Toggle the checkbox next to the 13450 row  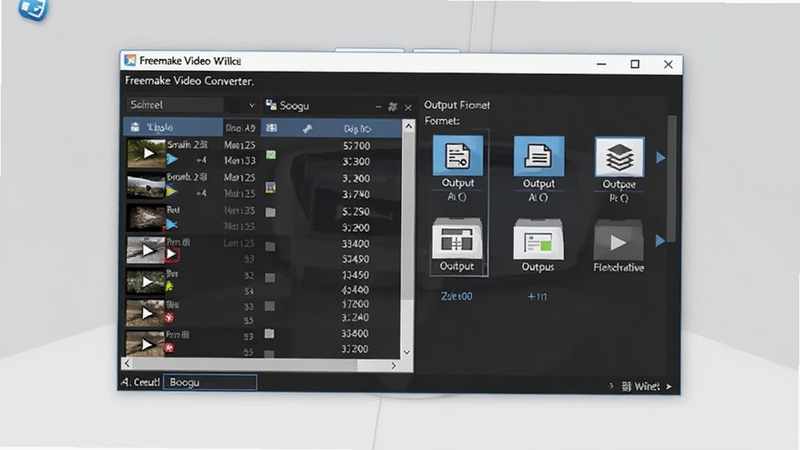270,278
